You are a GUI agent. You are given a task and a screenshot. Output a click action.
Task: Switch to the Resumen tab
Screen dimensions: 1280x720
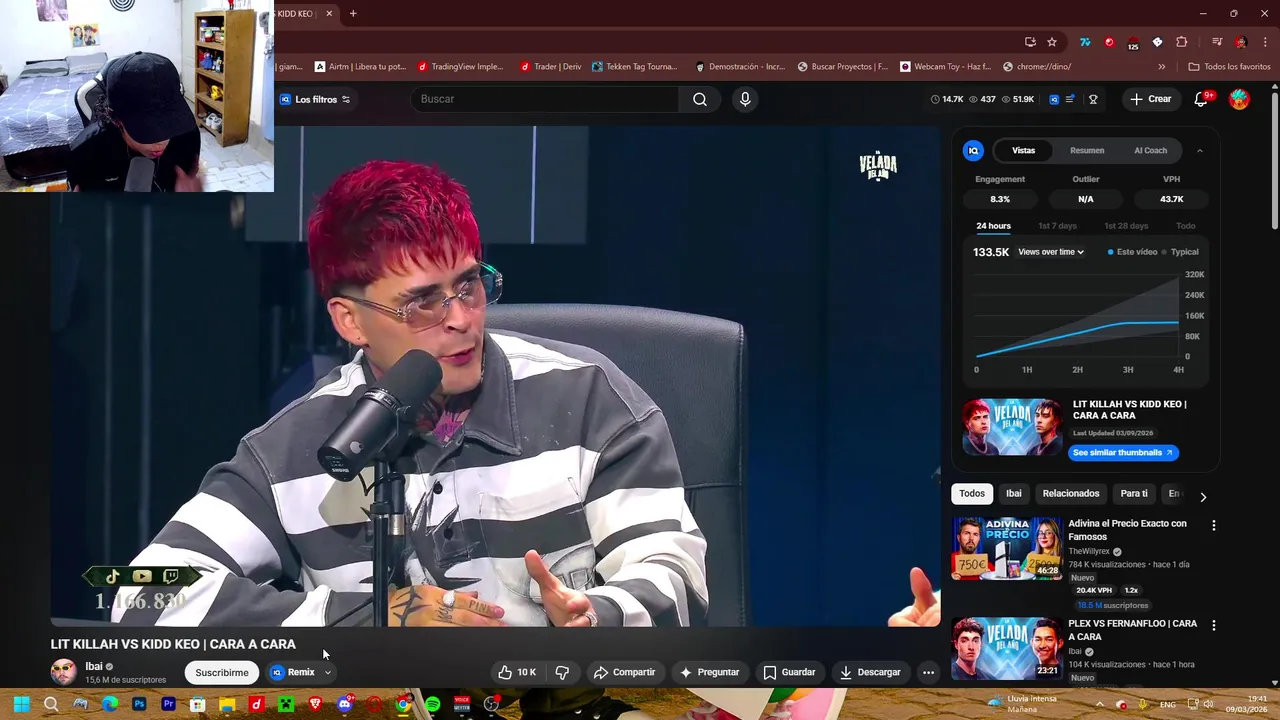[x=1087, y=150]
